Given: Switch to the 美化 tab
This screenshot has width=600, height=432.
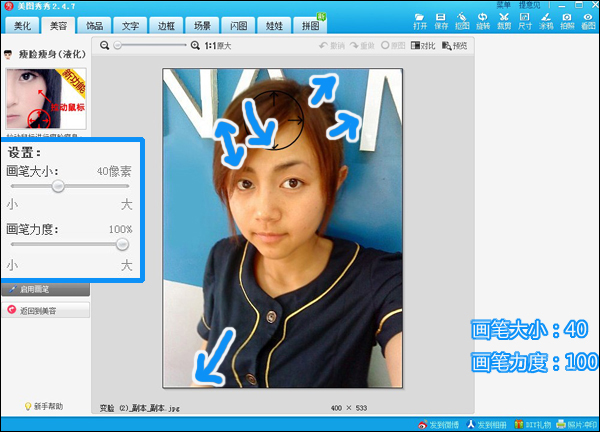Looking at the screenshot, I should pos(23,25).
